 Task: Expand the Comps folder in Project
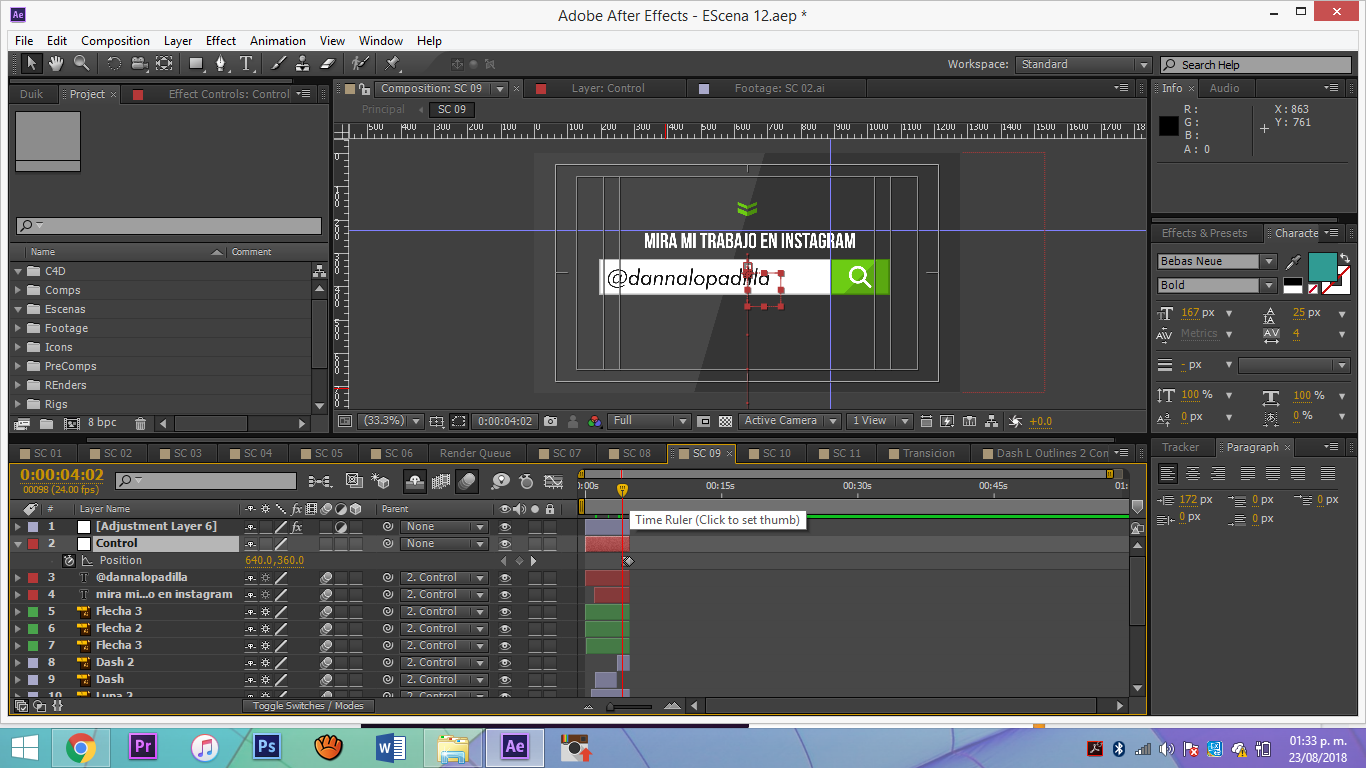tap(18, 290)
